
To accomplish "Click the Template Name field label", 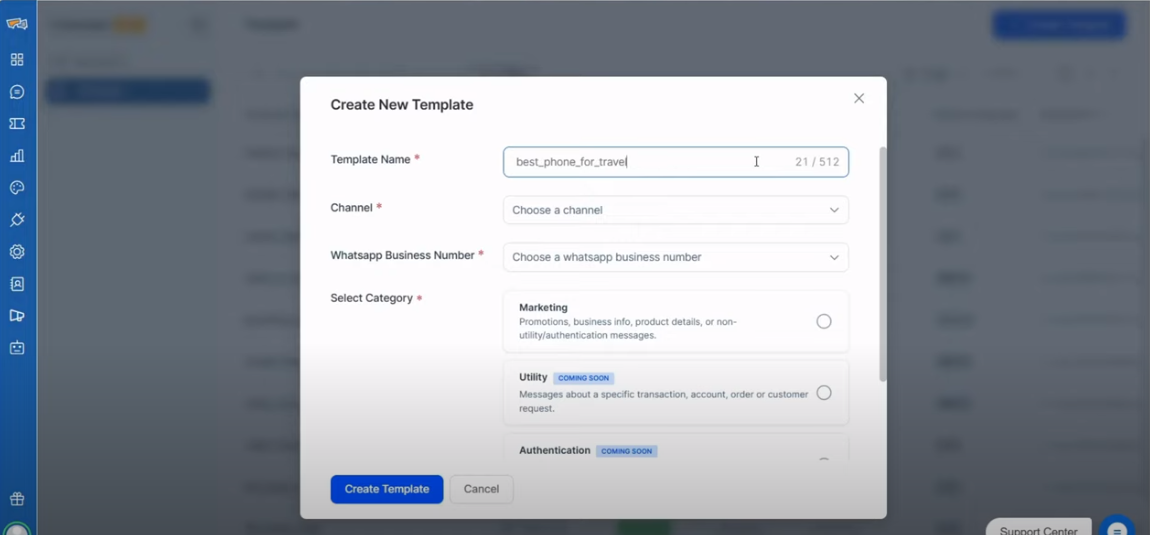I will [370, 159].
